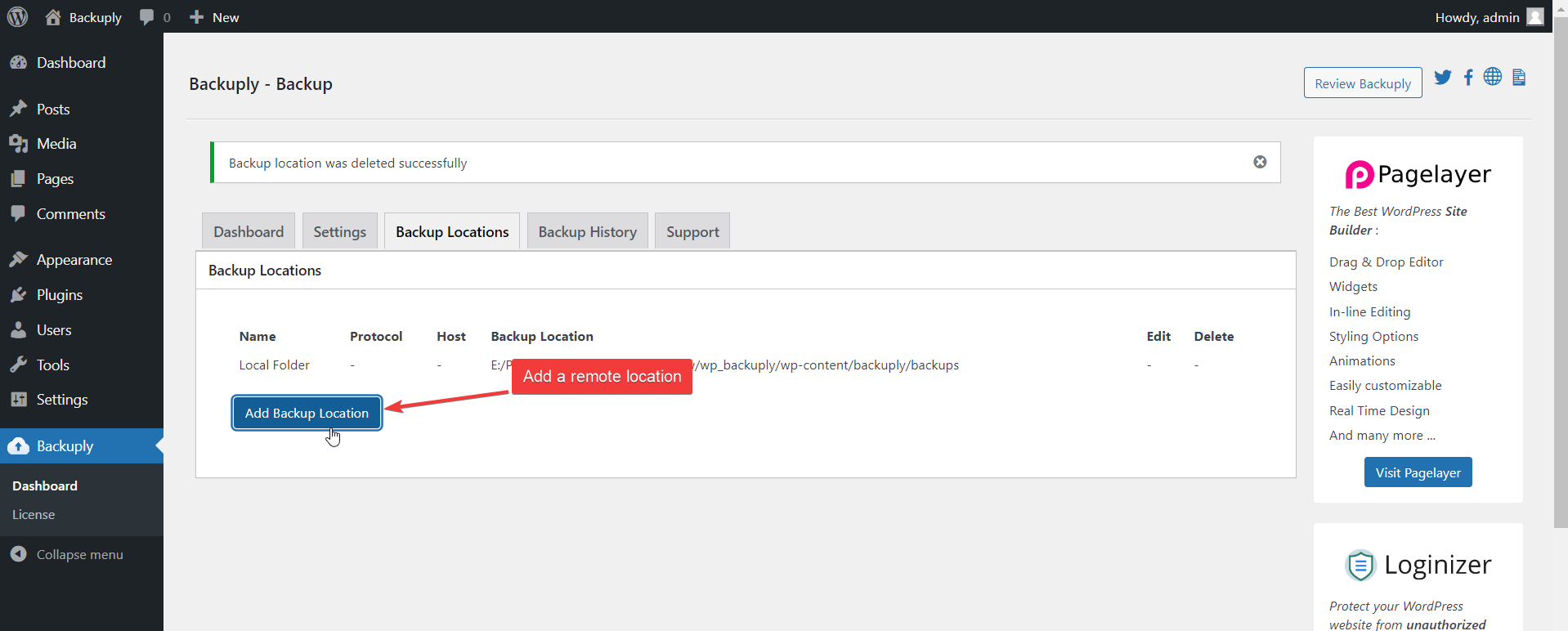The height and width of the screenshot is (631, 1568).
Task: Open the Twitter icon link
Action: point(1443,78)
